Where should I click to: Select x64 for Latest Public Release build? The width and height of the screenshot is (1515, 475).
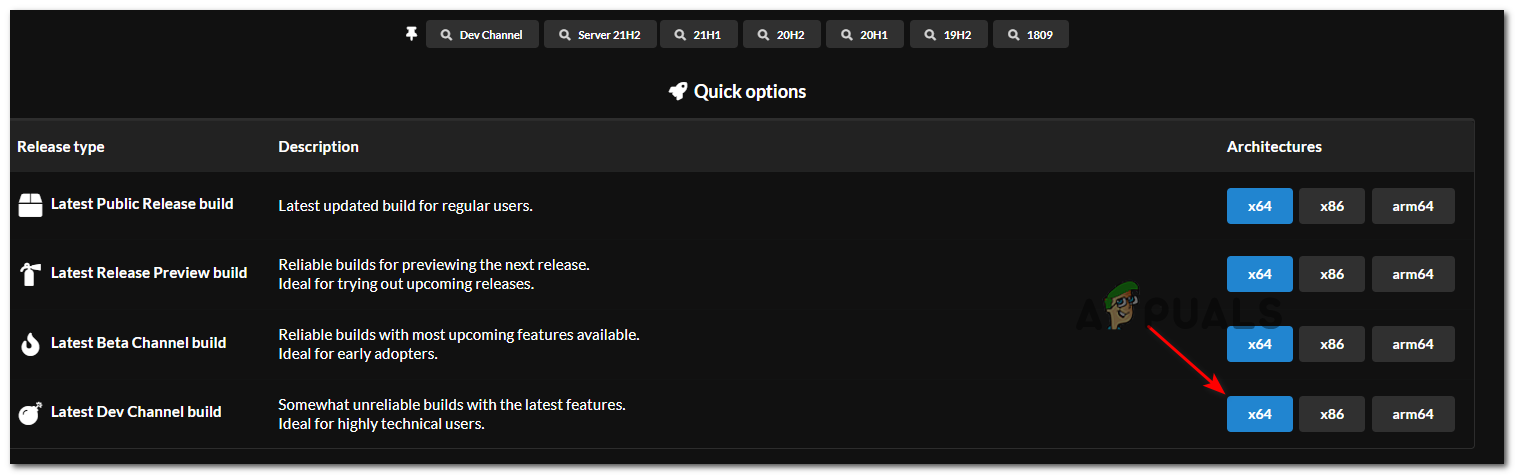(x=1259, y=206)
